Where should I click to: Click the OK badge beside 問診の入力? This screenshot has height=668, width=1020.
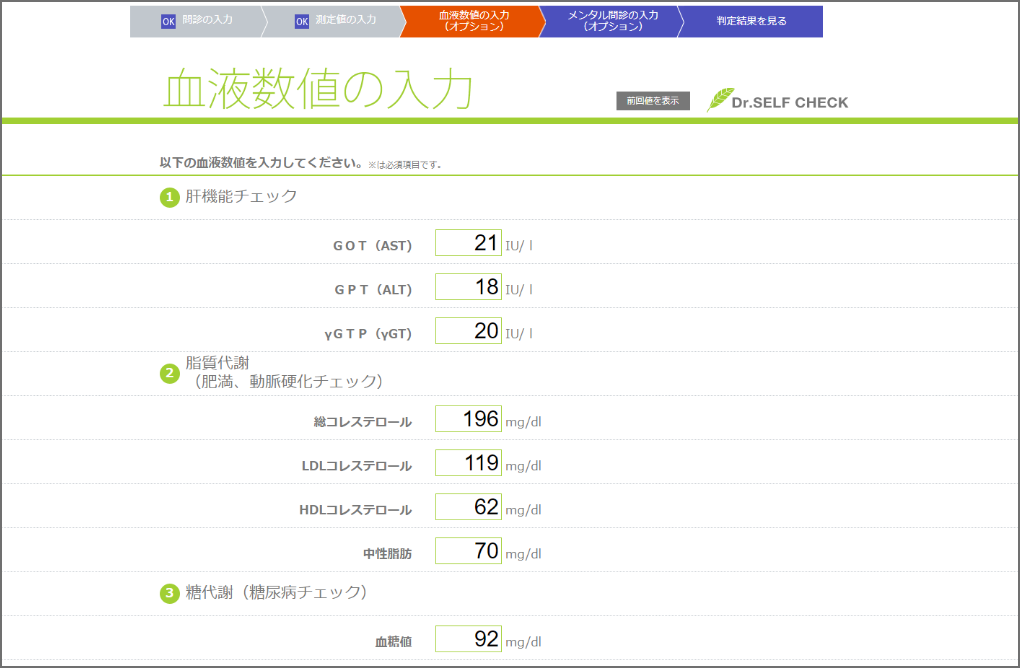point(168,21)
